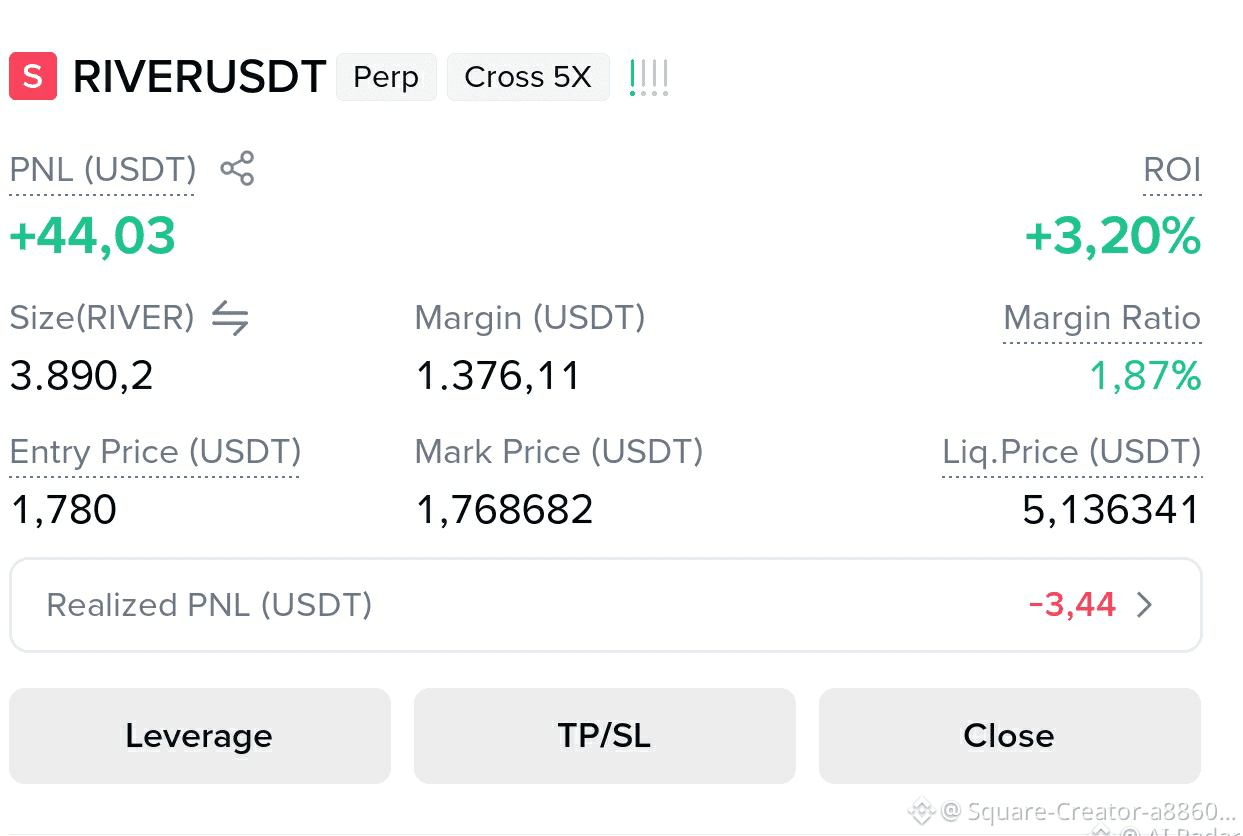The height and width of the screenshot is (836, 1243).
Task: Open the ADL signal bars indicator
Action: click(649, 78)
